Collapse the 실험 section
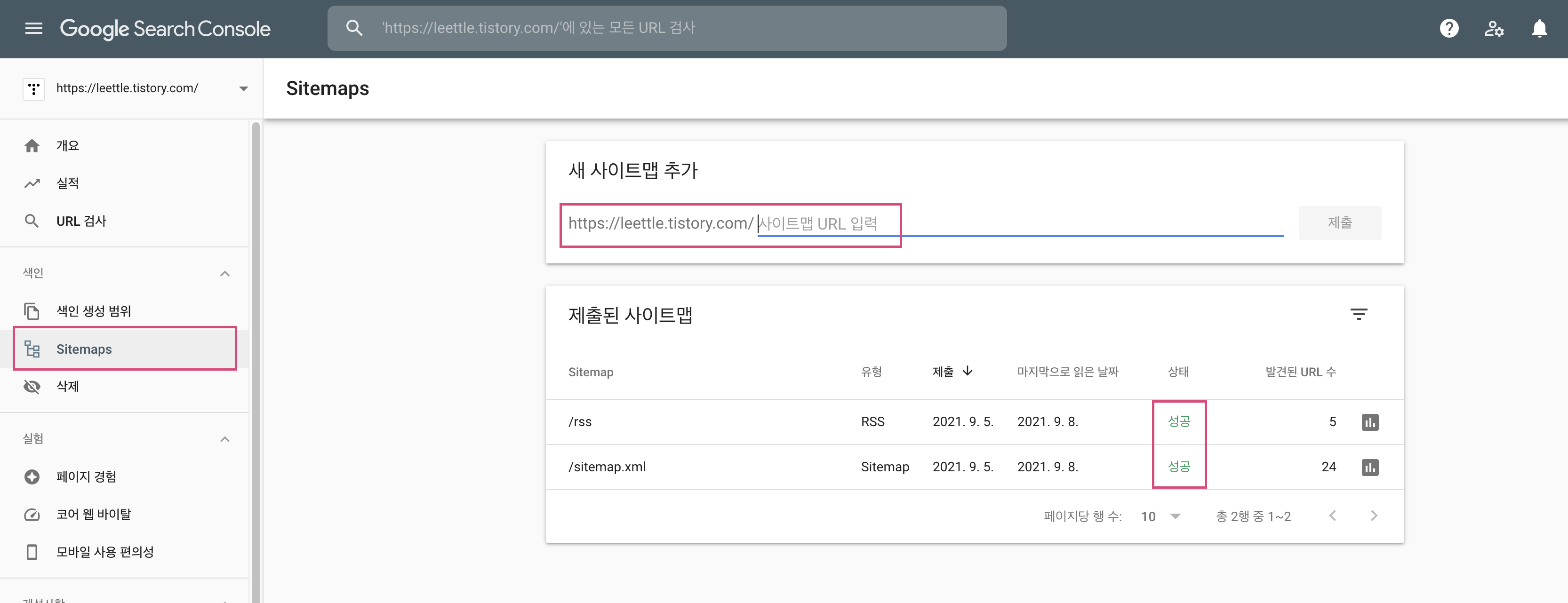Viewport: 1568px width, 603px height. coord(224,439)
